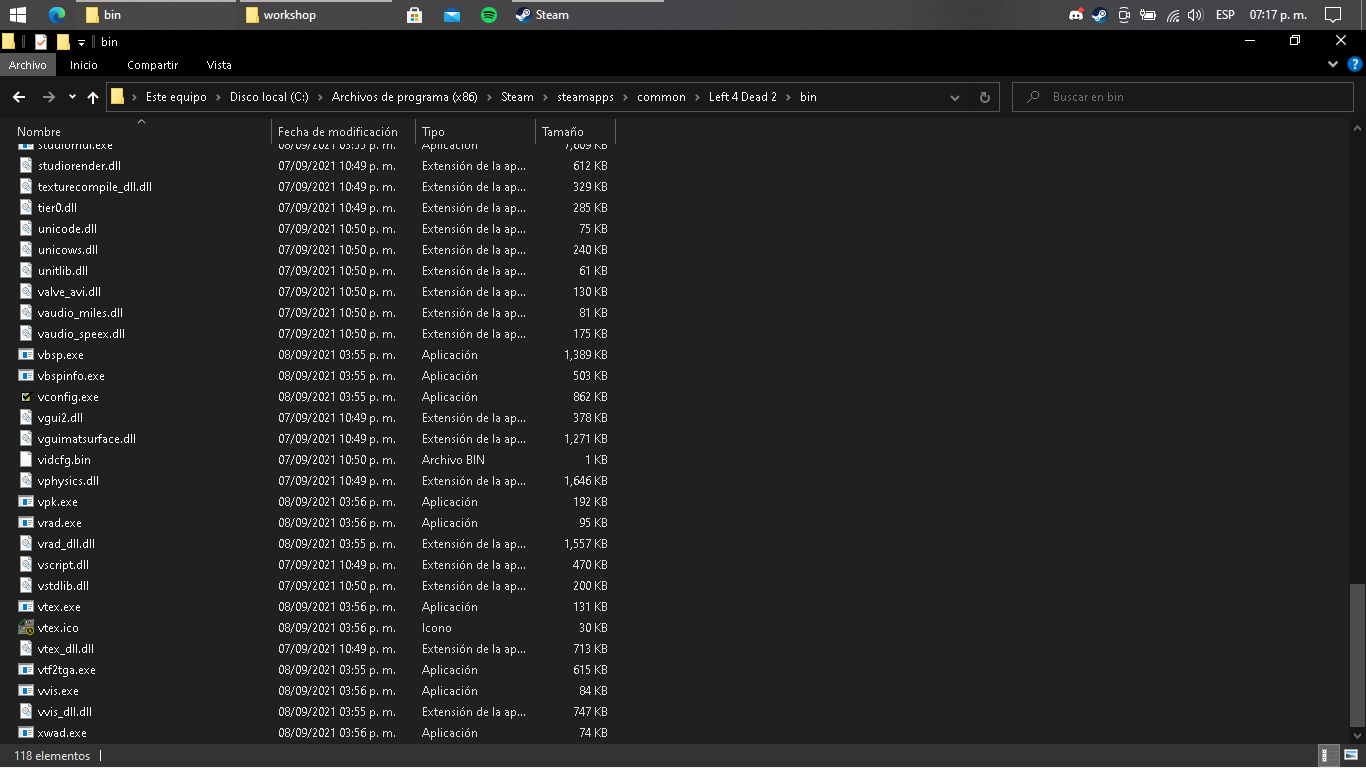Viewport: 1366px width, 768px height.
Task: Navigate to Este equipo in breadcrumb
Action: pos(176,97)
